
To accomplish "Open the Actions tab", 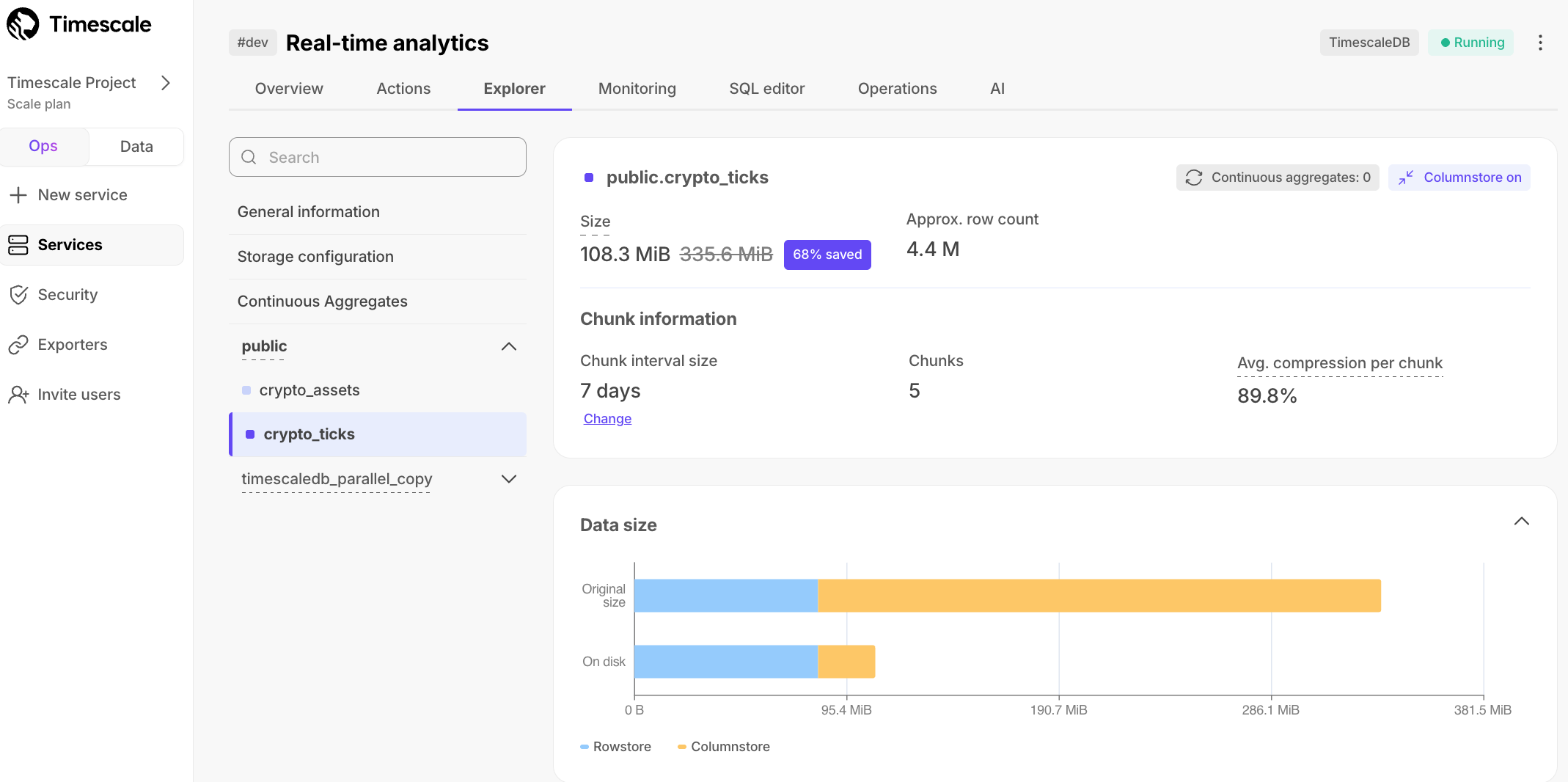I will point(403,89).
